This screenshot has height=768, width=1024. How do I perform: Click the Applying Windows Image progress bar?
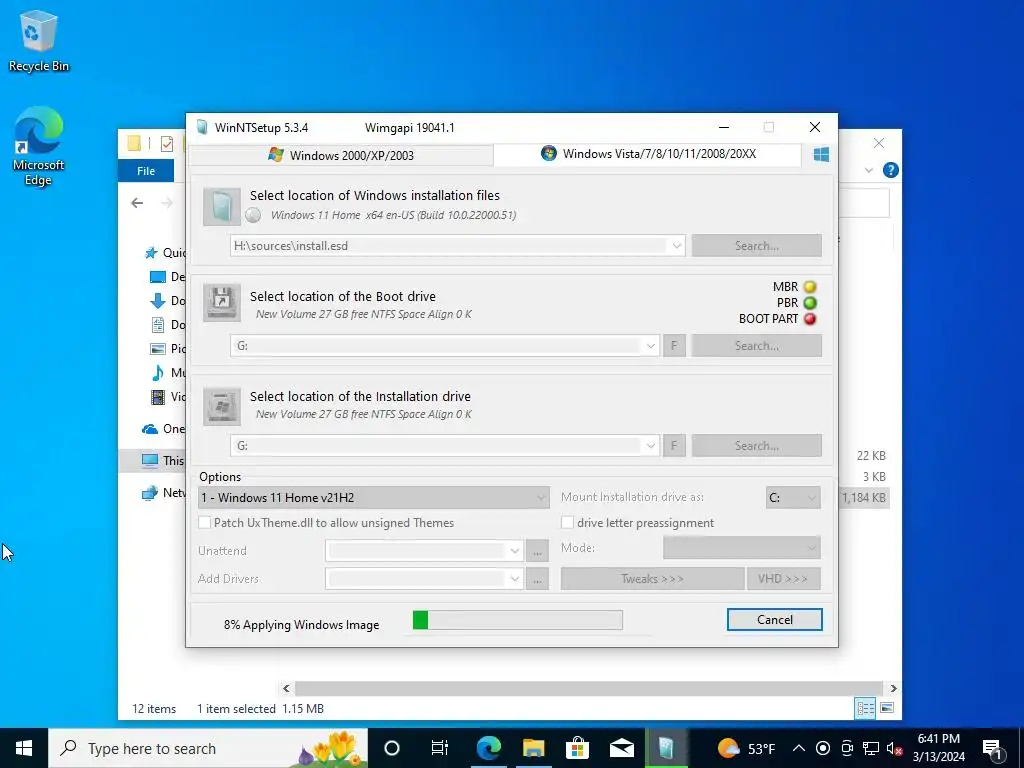pos(518,620)
